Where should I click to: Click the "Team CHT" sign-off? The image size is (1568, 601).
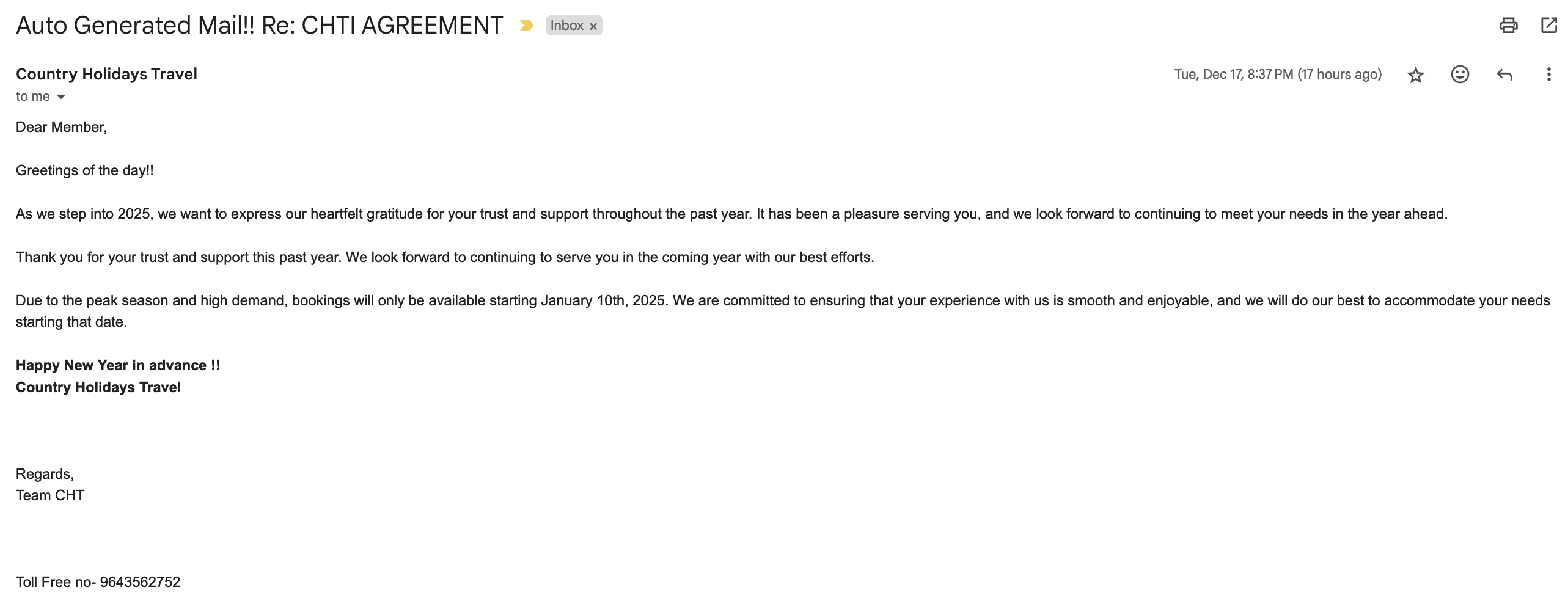(x=50, y=495)
